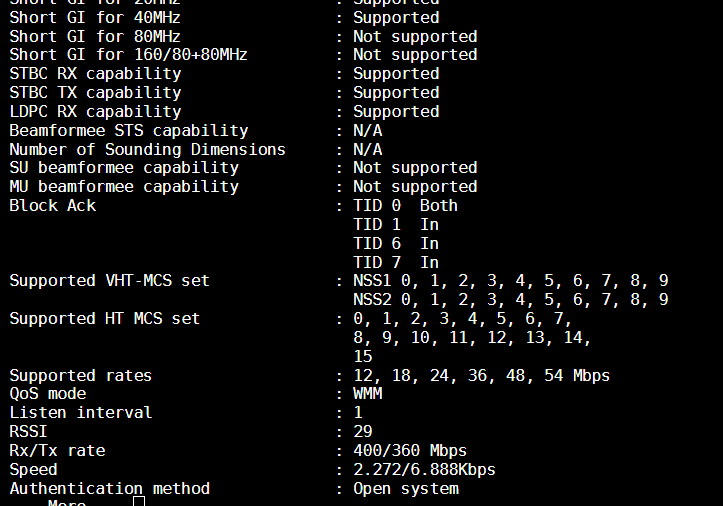Image resolution: width=723 pixels, height=506 pixels.
Task: Click the 'LDPC RX capability' label
Action: click(95, 111)
